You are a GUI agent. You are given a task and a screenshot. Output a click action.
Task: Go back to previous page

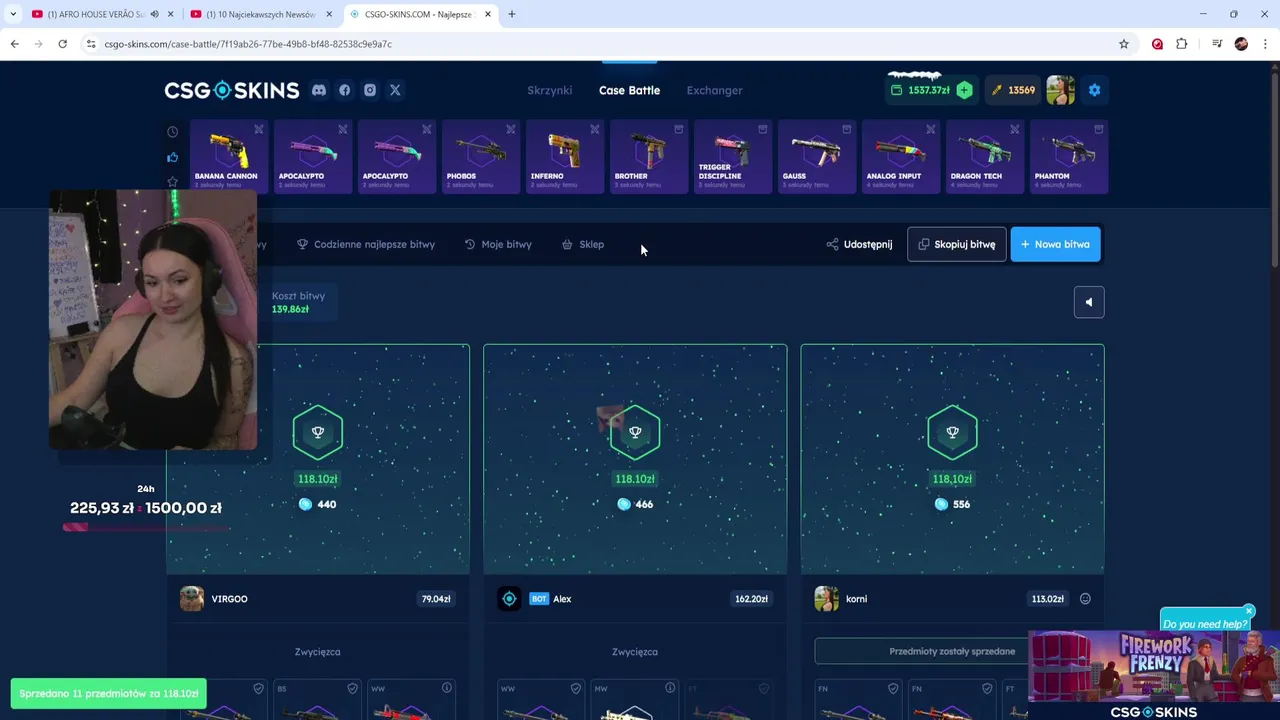pos(14,44)
